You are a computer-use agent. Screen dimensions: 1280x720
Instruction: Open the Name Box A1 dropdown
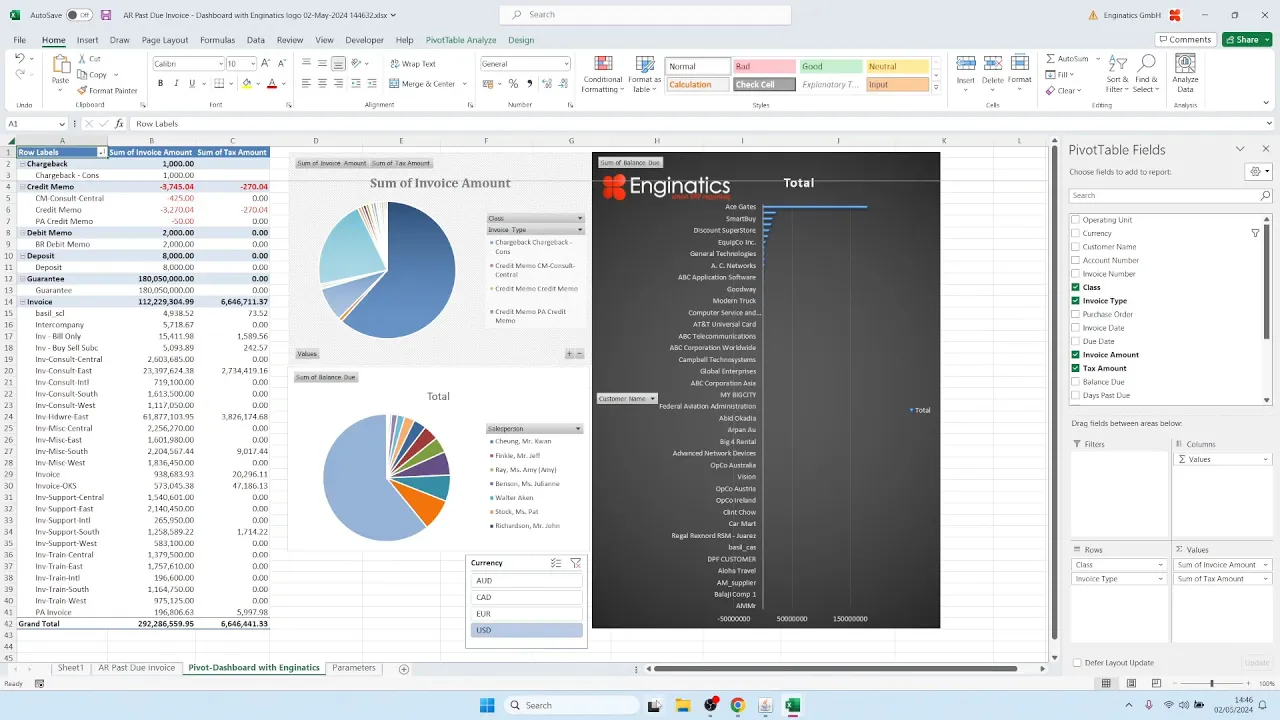61,124
